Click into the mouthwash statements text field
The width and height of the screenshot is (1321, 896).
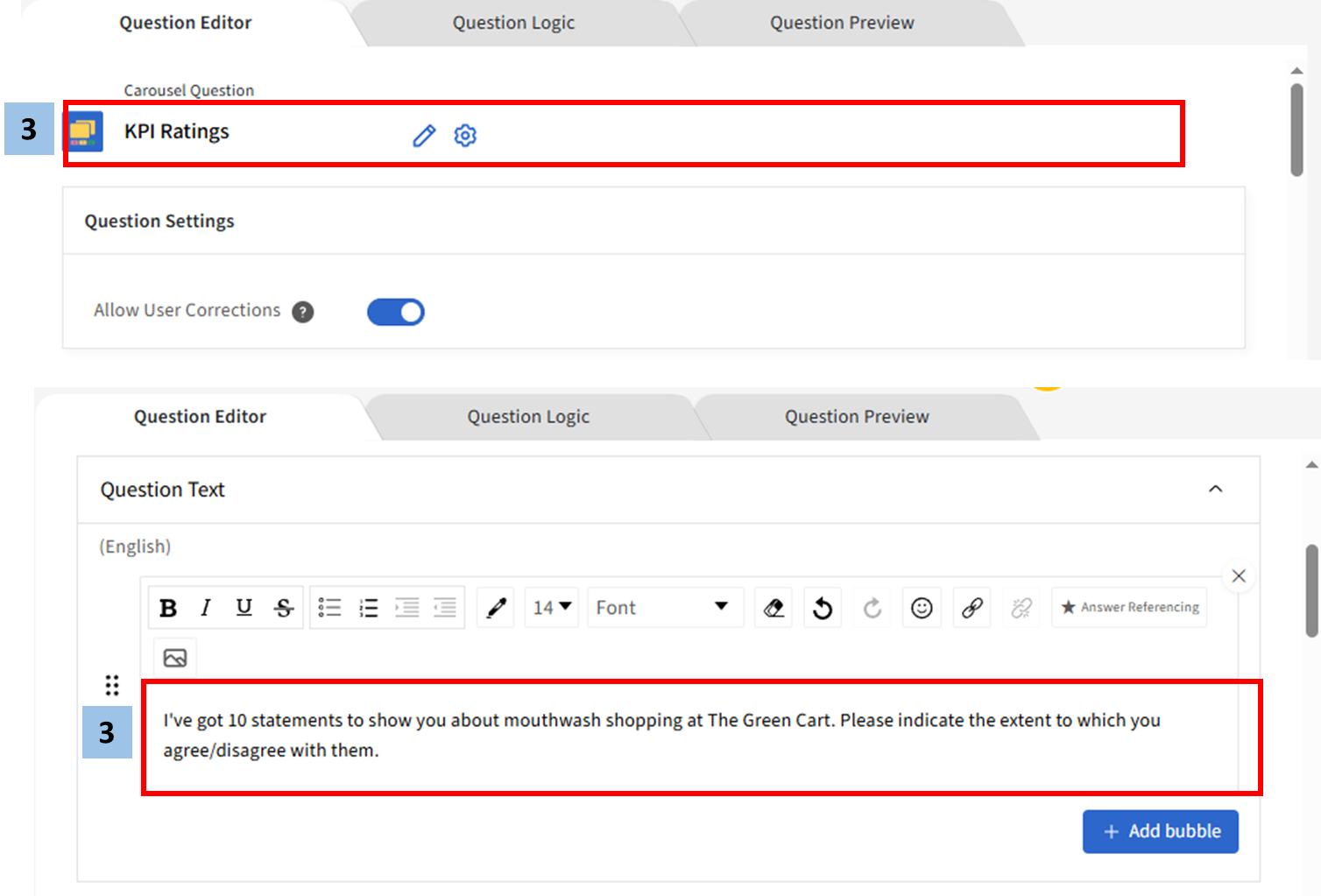click(x=661, y=735)
